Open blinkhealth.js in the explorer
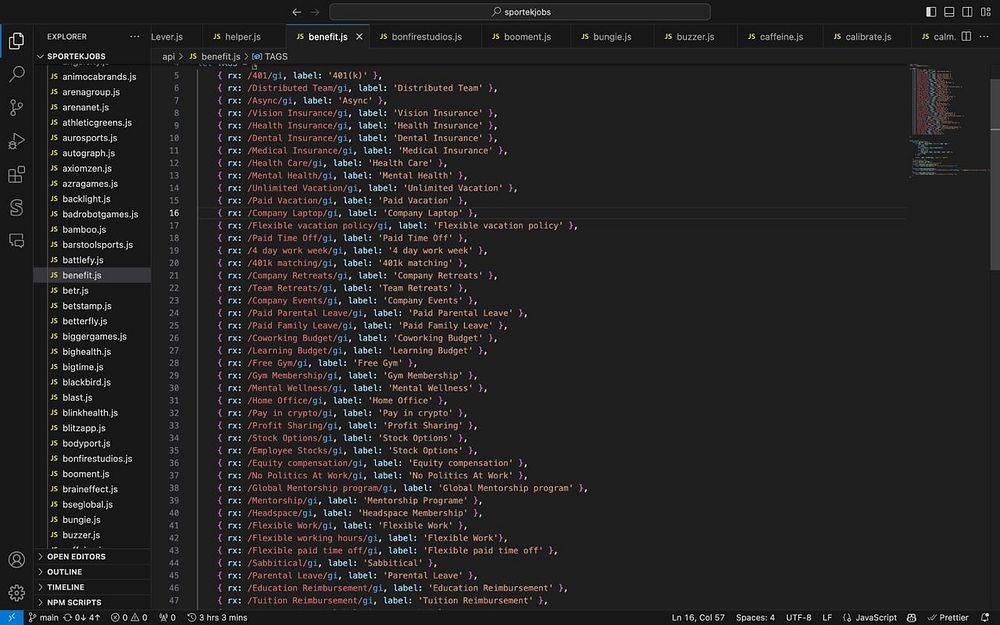Image resolution: width=1000 pixels, height=625 pixels. point(90,413)
